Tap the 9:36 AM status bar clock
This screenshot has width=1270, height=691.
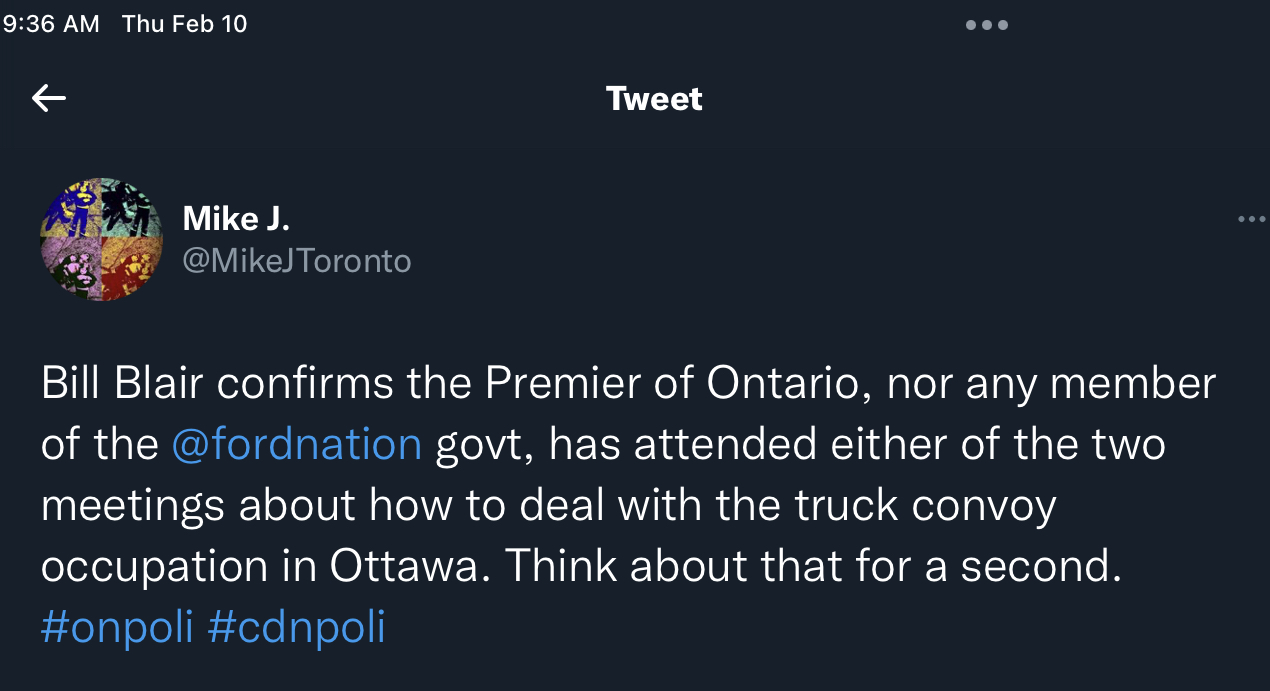pyautogui.click(x=50, y=24)
